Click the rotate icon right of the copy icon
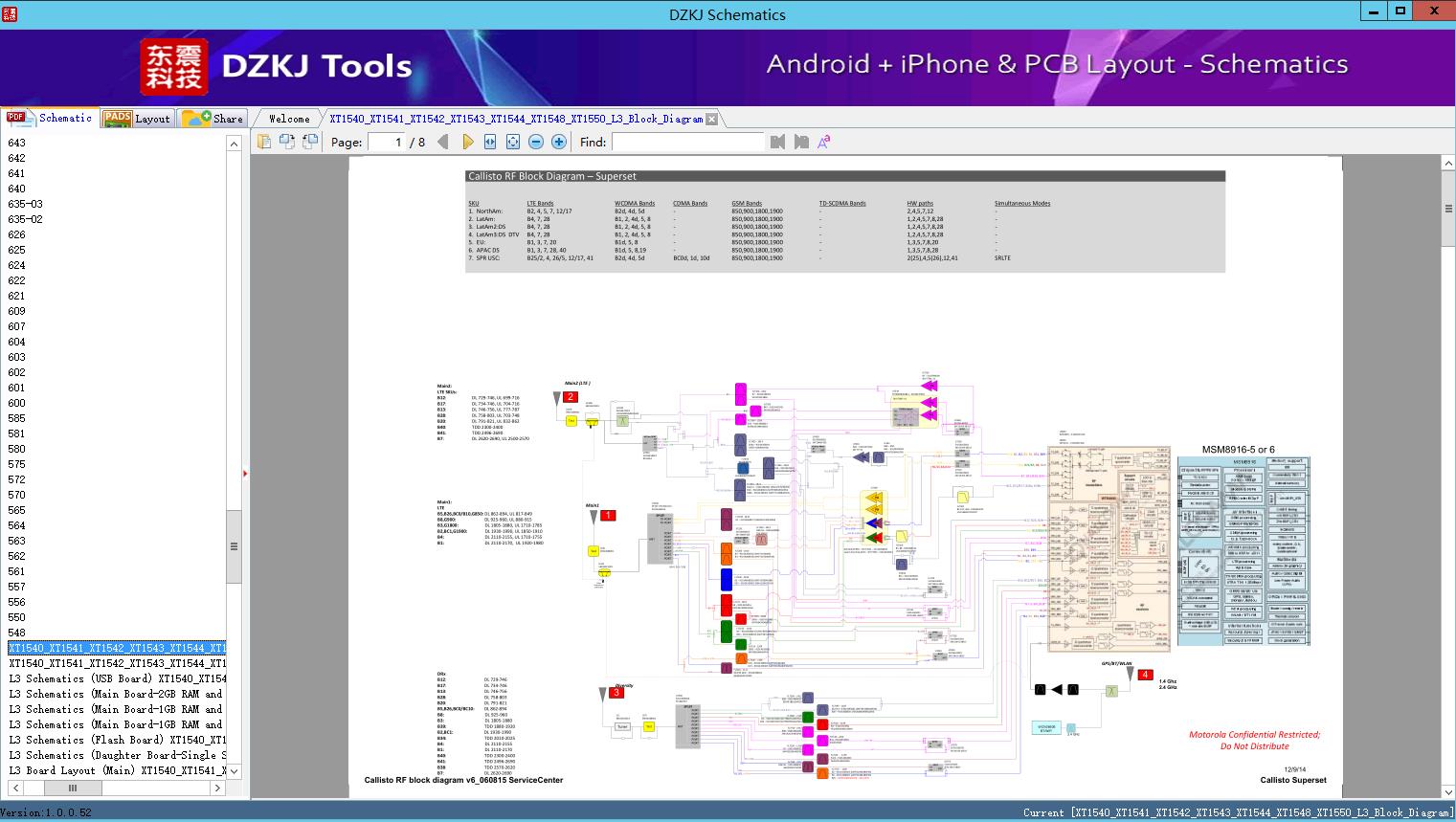The height and width of the screenshot is (822, 1456). (x=287, y=142)
